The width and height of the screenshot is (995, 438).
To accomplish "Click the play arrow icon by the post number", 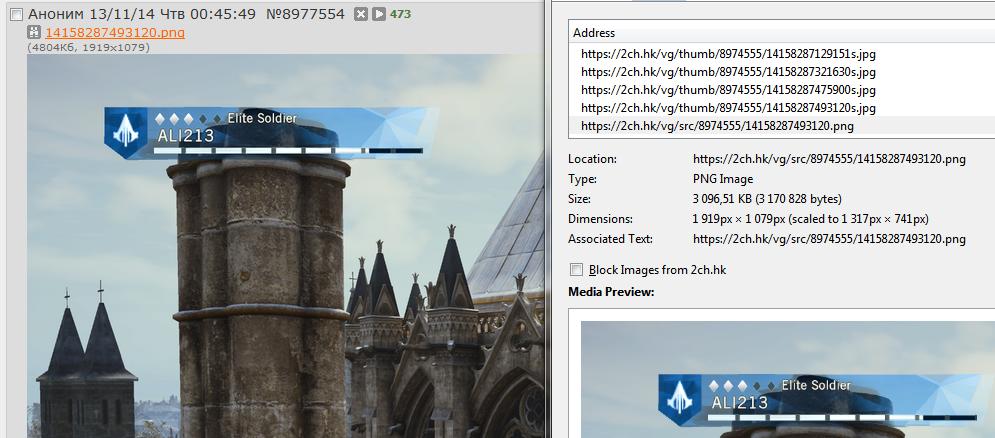I will [x=379, y=14].
